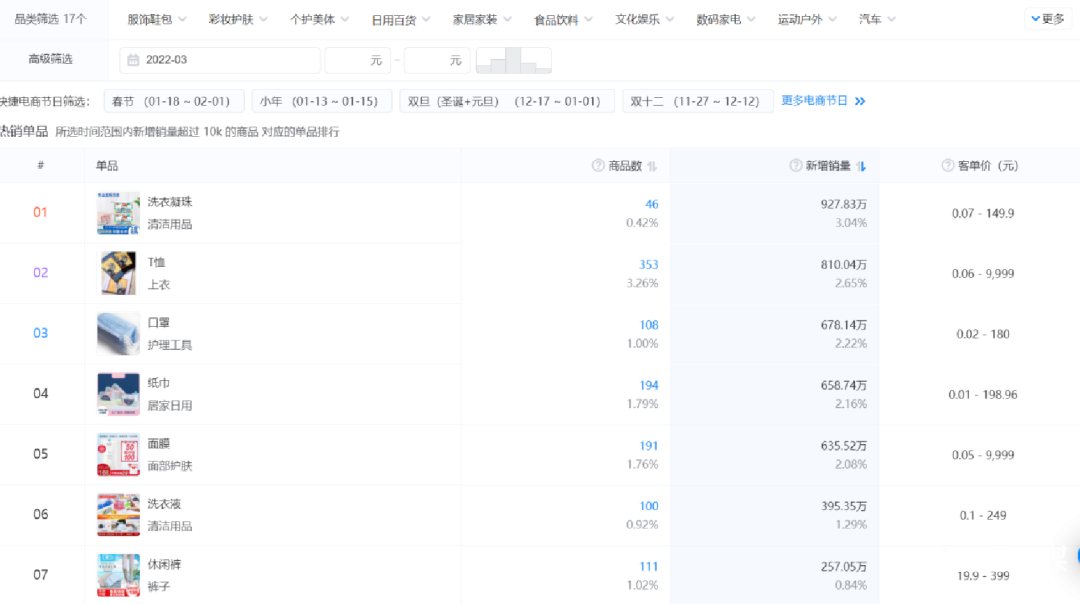1080x604 pixels.
Task: Click help icon next to 客单价 header
Action: click(x=948, y=166)
